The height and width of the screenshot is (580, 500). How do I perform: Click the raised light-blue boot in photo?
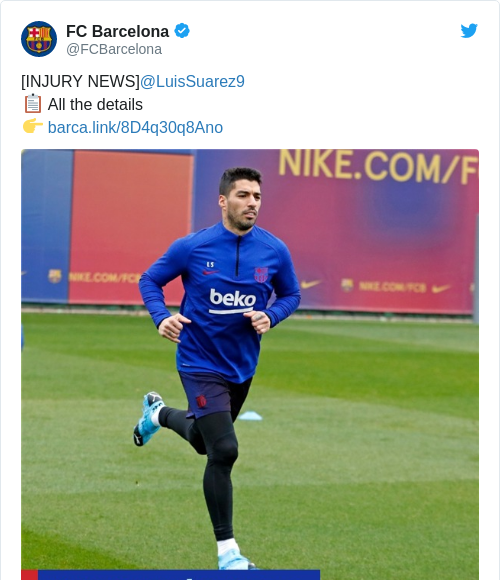tap(148, 418)
